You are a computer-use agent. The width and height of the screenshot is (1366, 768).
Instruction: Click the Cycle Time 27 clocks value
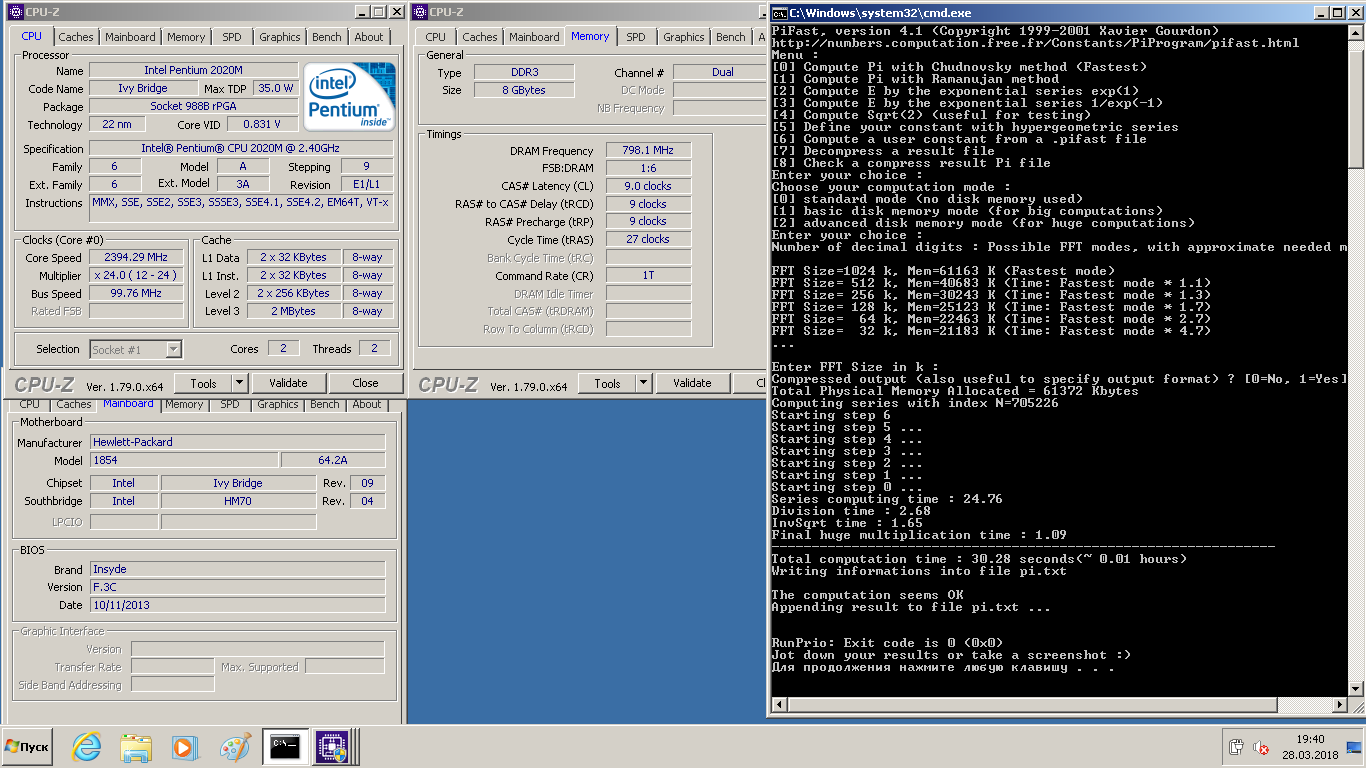tap(648, 240)
